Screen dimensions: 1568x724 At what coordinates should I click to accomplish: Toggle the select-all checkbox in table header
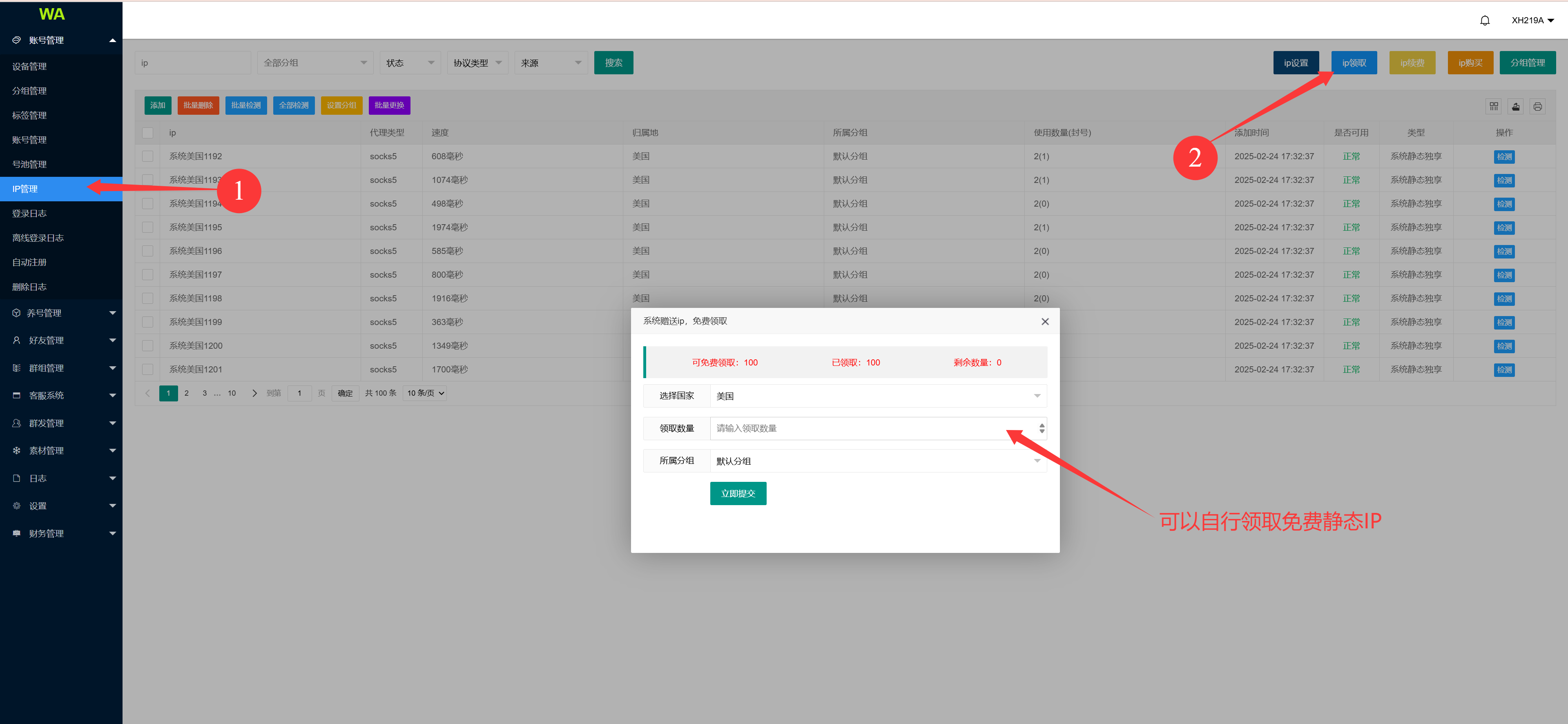tap(147, 133)
